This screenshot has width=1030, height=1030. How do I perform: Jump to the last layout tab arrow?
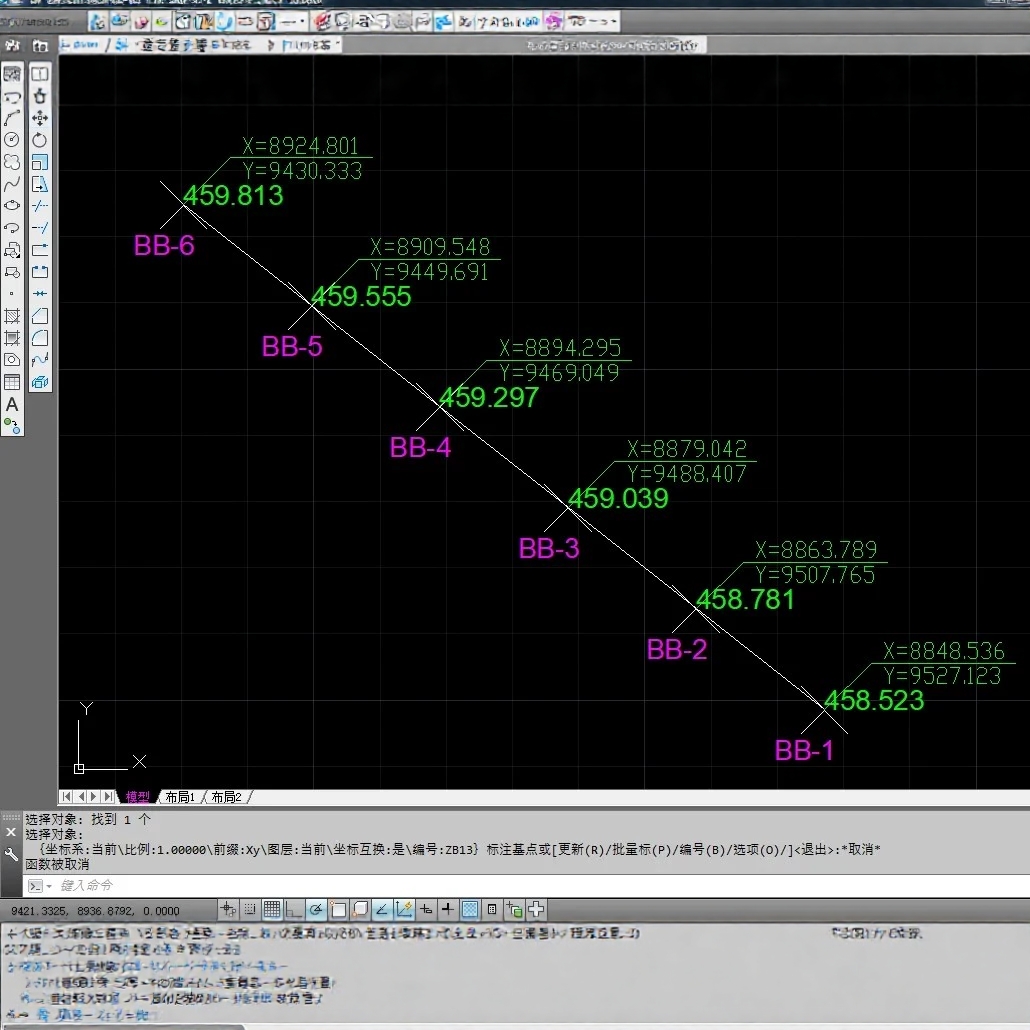[108, 797]
